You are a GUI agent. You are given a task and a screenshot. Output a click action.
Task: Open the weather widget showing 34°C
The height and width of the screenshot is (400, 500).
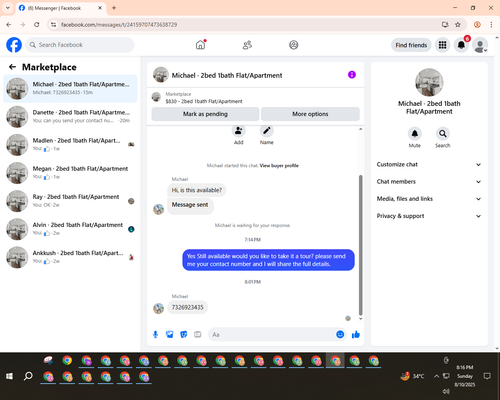tap(413, 376)
